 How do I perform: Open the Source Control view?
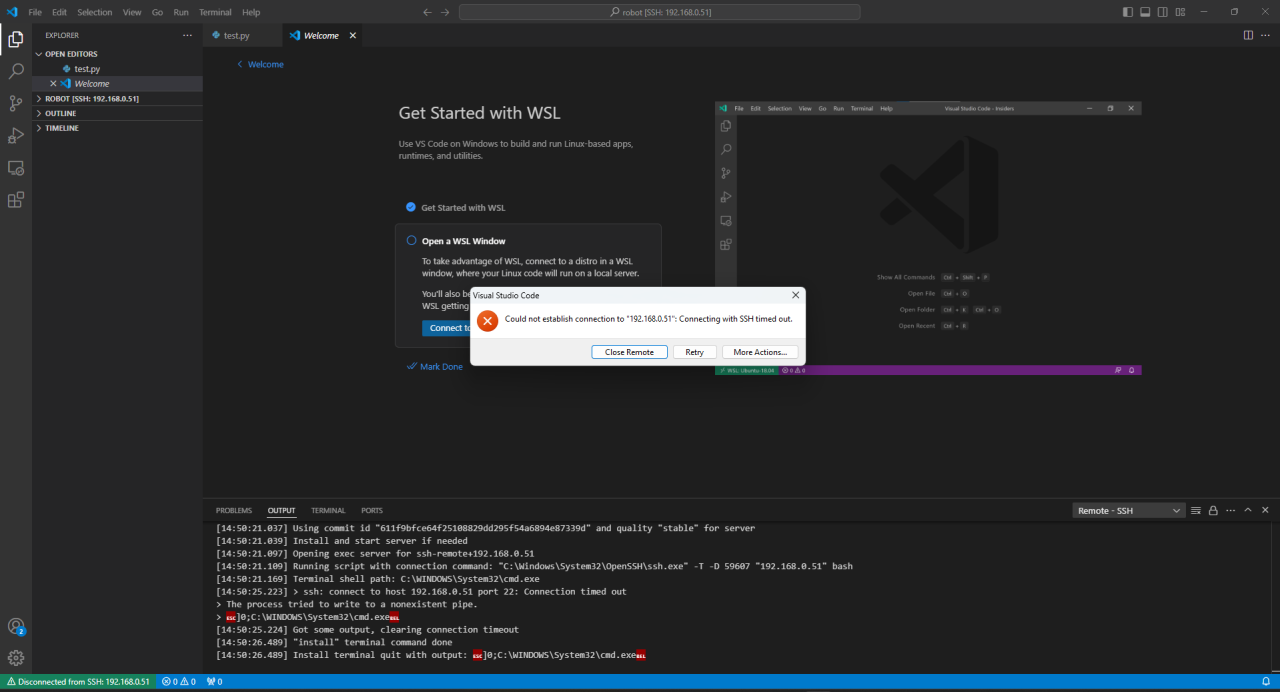15,103
